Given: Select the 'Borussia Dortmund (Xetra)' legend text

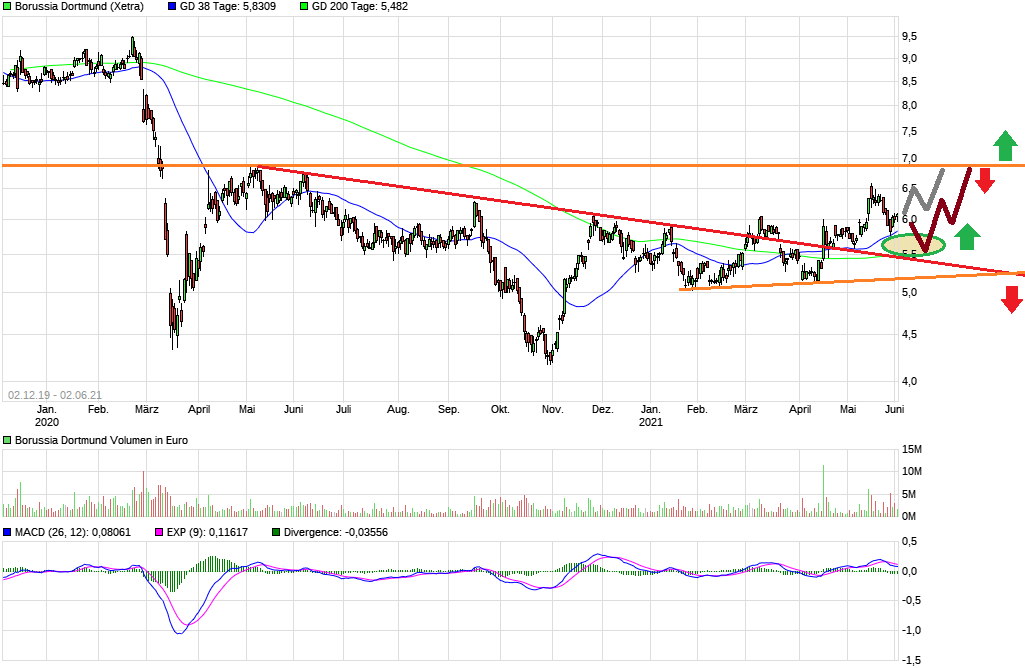Looking at the screenshot, I should coord(79,7).
